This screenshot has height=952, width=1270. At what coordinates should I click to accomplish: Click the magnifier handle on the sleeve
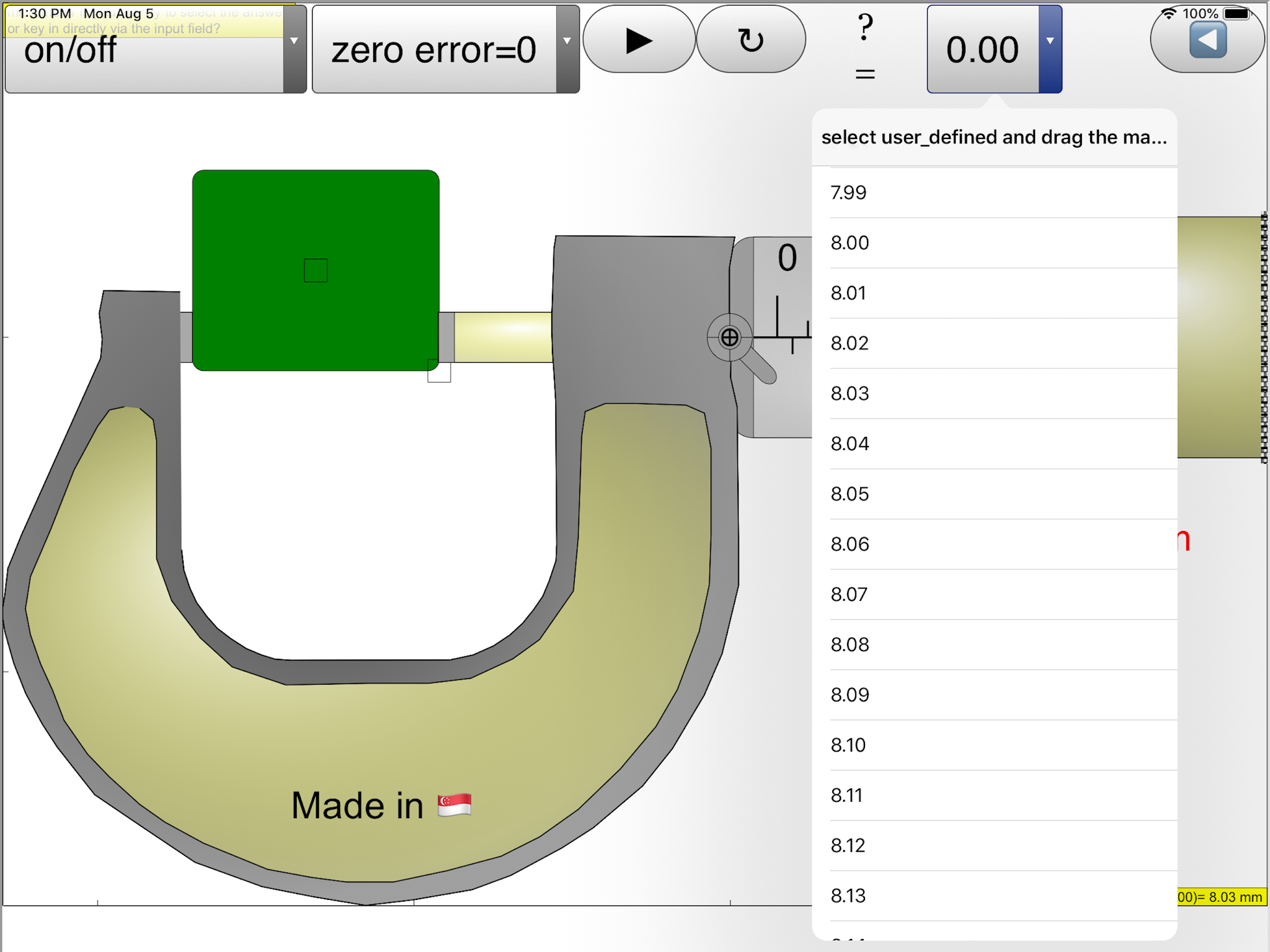pos(760,367)
